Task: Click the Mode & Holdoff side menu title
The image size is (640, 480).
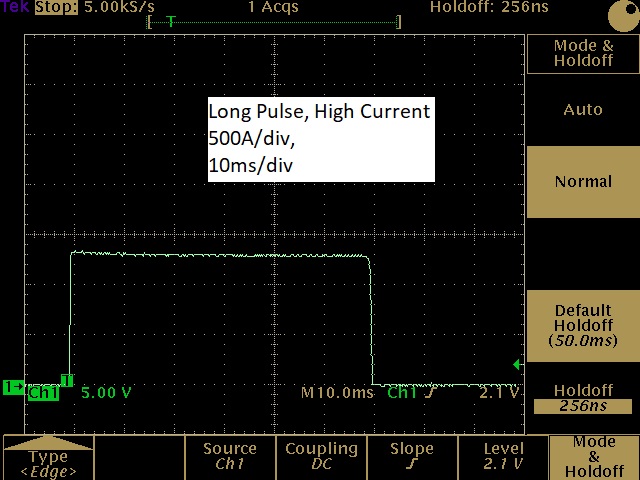Action: point(583,53)
